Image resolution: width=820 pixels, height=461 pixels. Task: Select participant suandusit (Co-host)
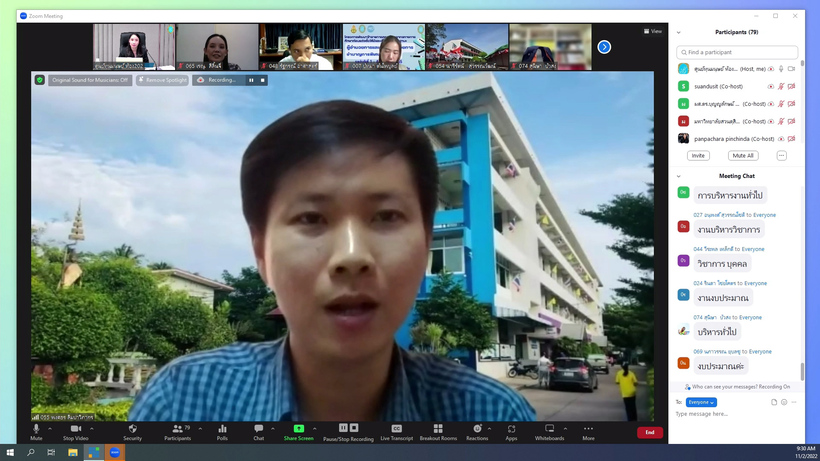(737, 86)
